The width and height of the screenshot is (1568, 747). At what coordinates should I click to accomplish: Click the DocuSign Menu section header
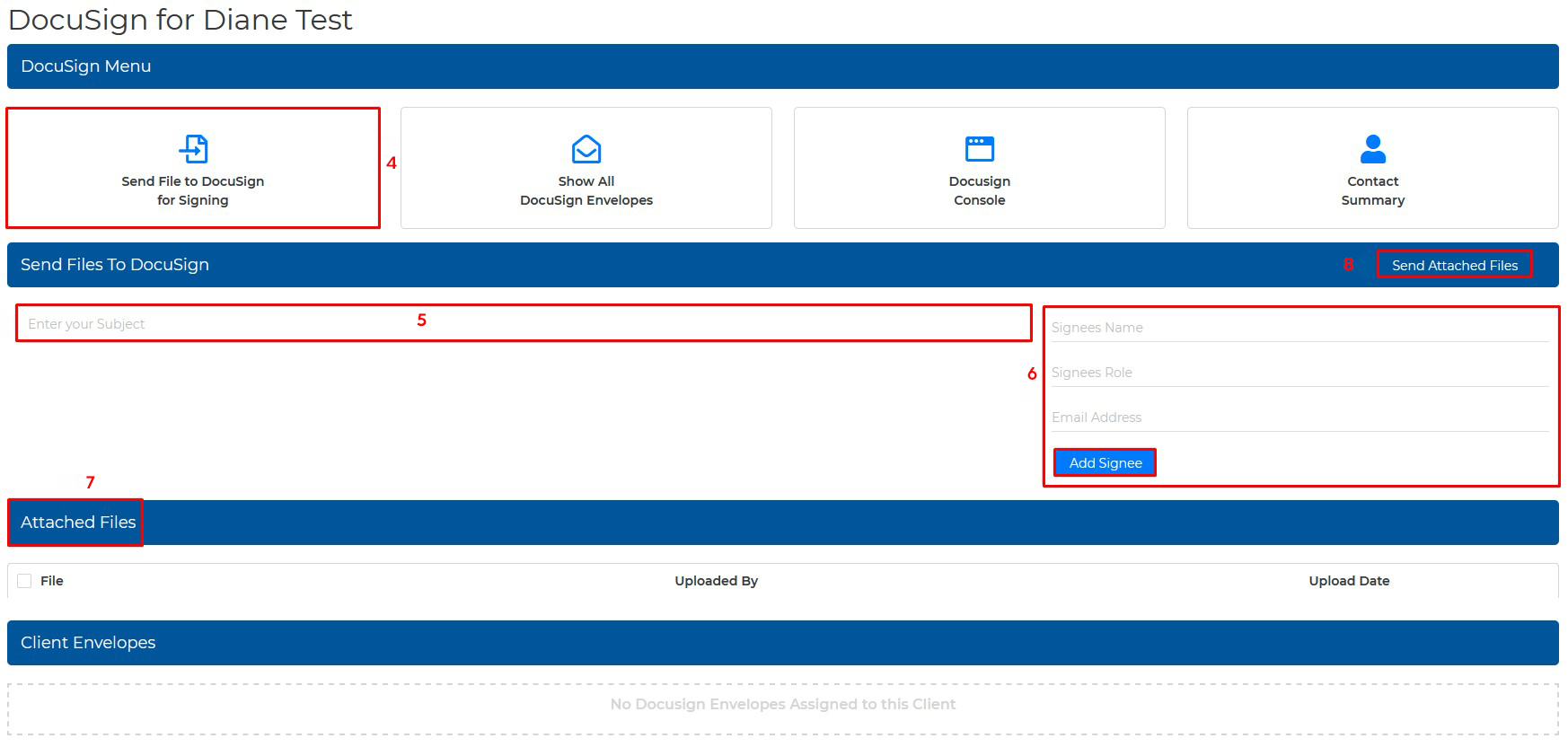tap(783, 66)
